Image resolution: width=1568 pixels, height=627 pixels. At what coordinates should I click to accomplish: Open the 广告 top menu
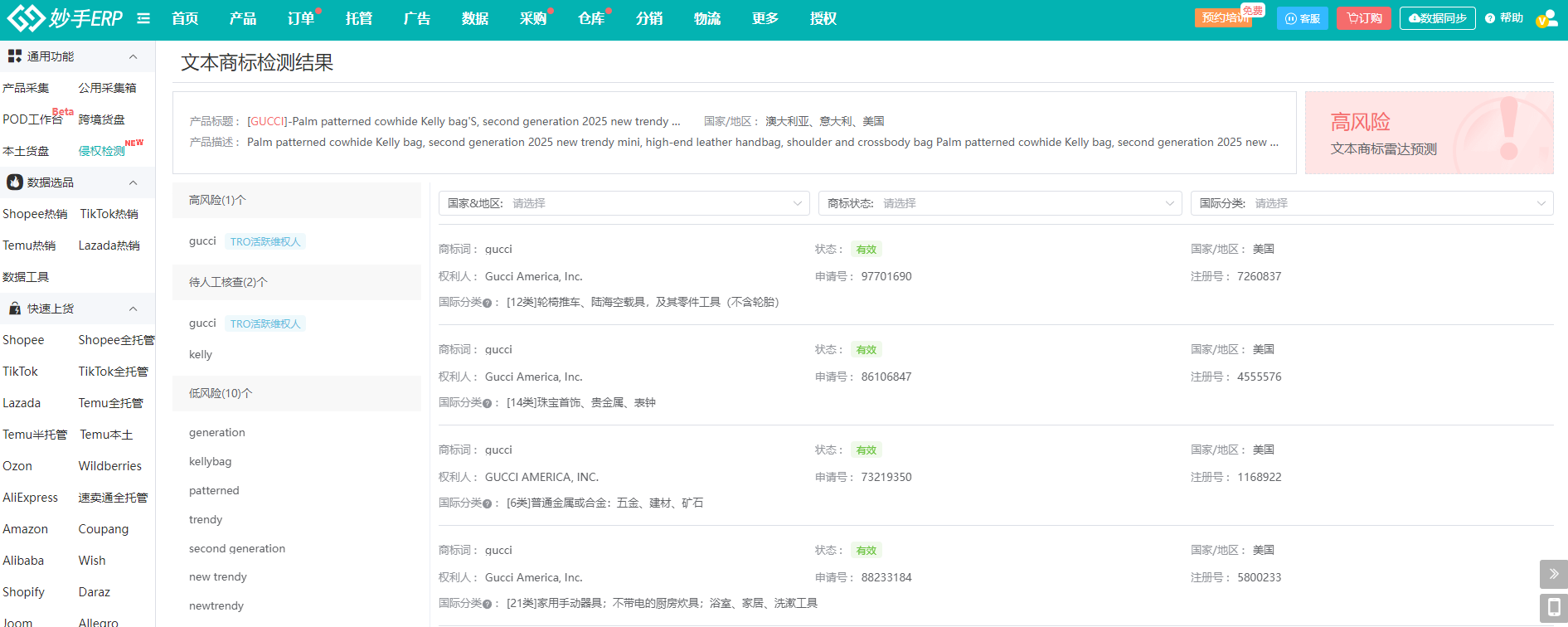pos(417,18)
